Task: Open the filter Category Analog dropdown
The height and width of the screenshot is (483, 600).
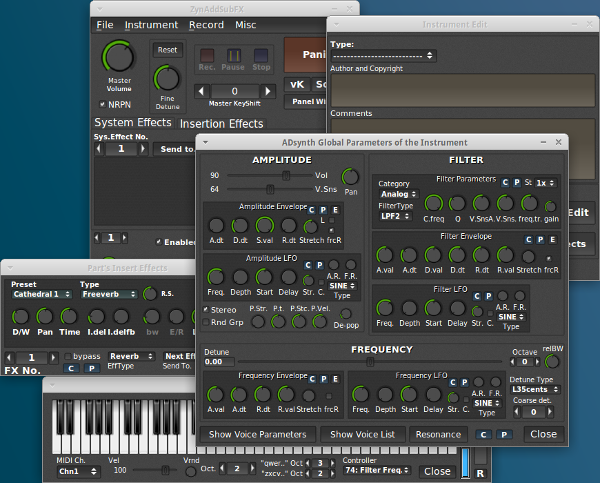Action: (x=398, y=194)
